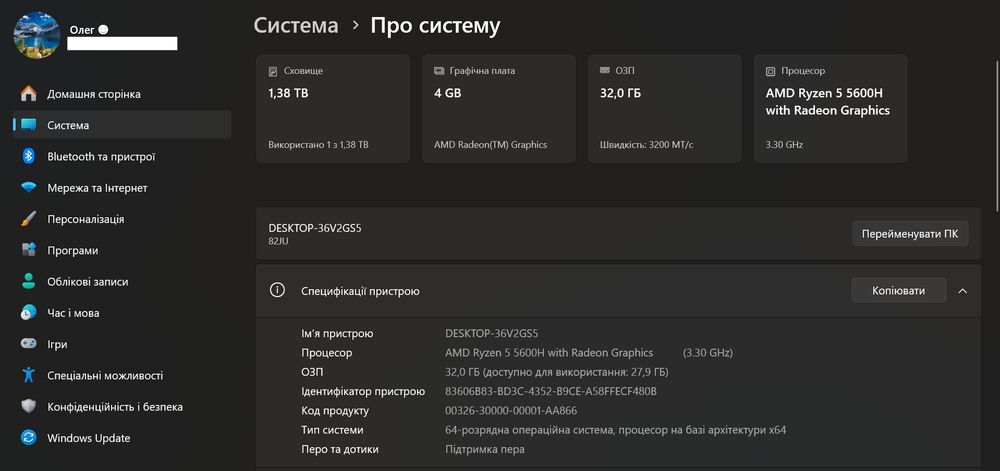The width and height of the screenshot is (1000, 471).
Task: Click Копіювати button for device specifications
Action: pyautogui.click(x=899, y=291)
